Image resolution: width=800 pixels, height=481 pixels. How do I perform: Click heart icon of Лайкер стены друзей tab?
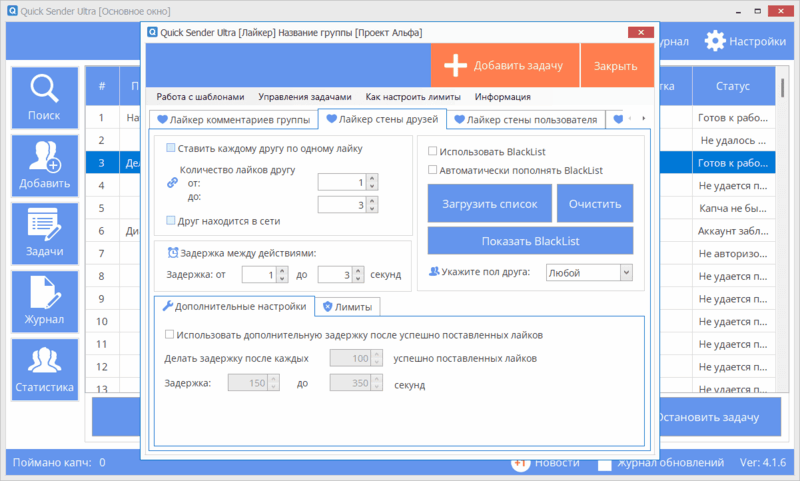tap(331, 119)
